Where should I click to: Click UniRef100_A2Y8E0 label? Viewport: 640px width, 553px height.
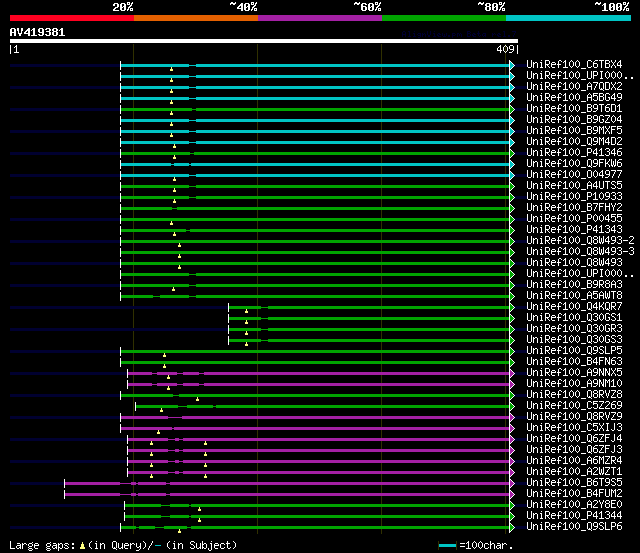[x=574, y=505]
